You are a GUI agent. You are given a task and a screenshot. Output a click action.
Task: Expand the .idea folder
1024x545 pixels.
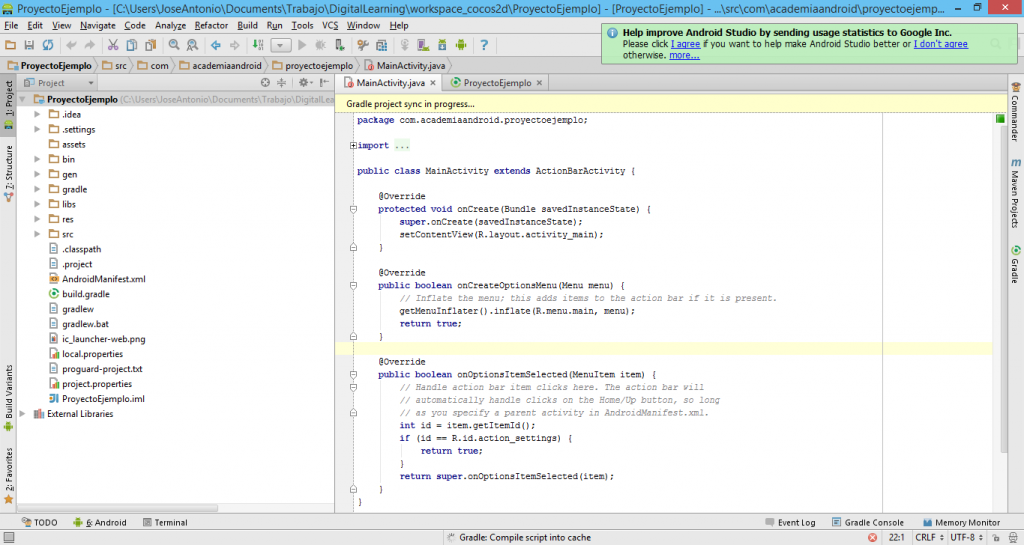point(37,114)
